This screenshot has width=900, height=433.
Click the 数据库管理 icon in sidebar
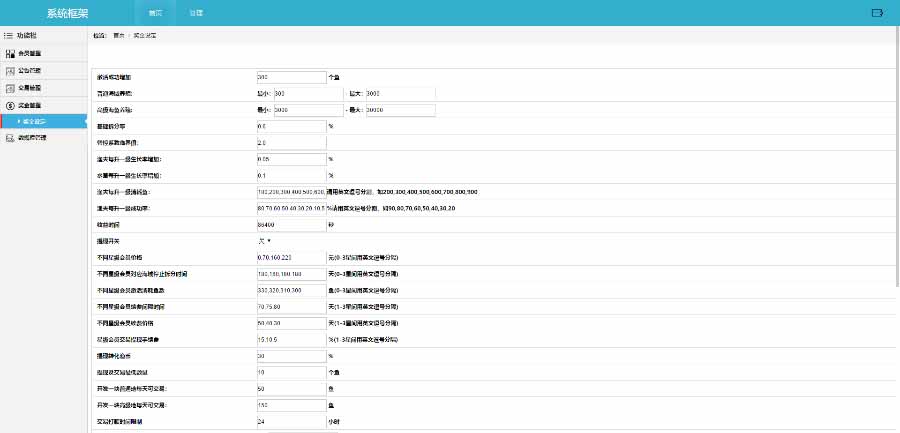(9, 138)
